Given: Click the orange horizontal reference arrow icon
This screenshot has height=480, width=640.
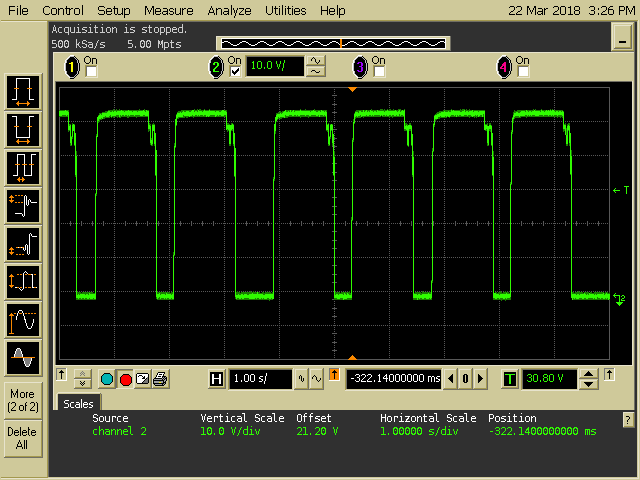Looking at the screenshot, I should (334, 374).
